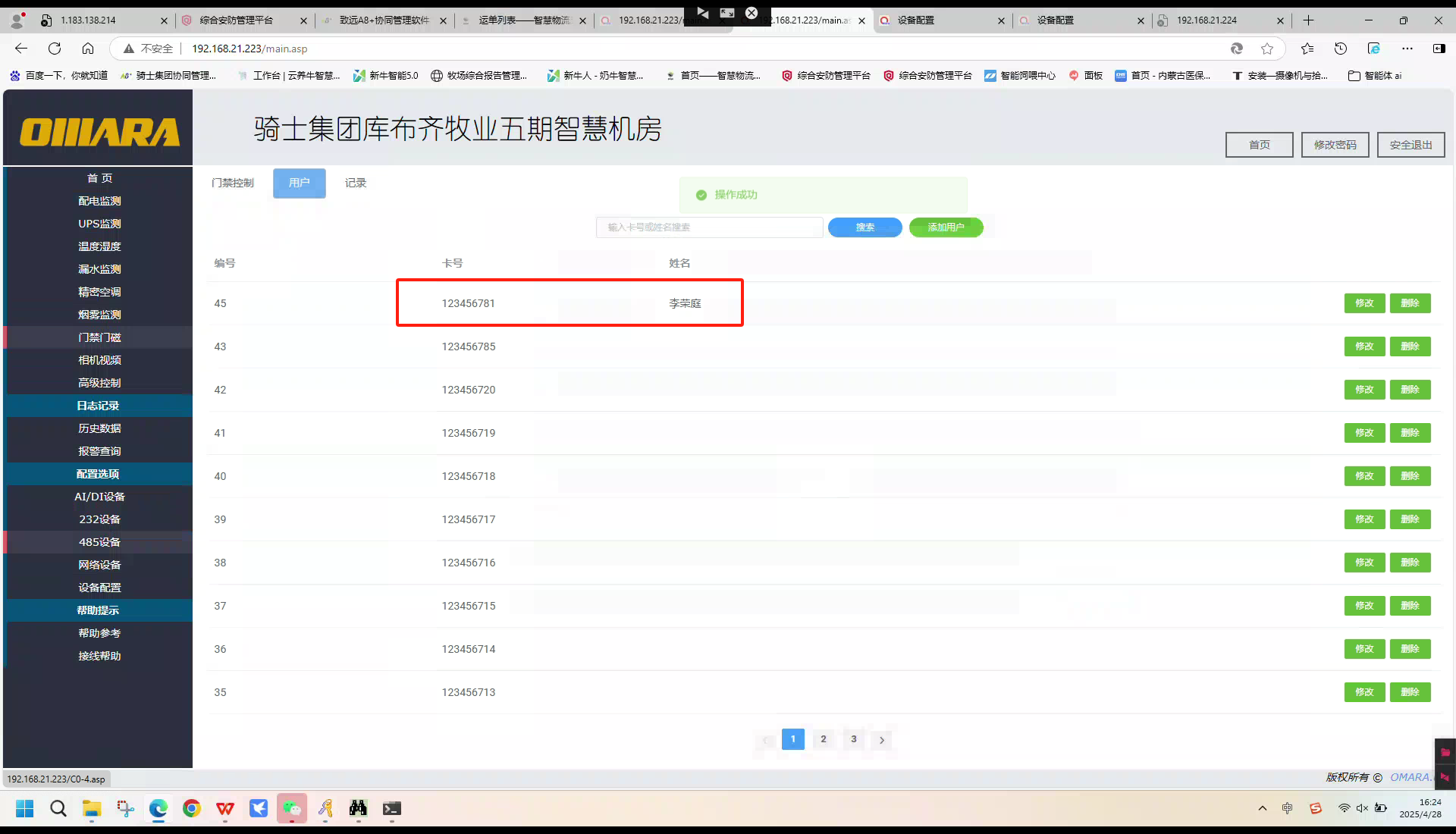The height and width of the screenshot is (834, 1456).
Task: Open WPS Office taskbar icon
Action: [225, 808]
